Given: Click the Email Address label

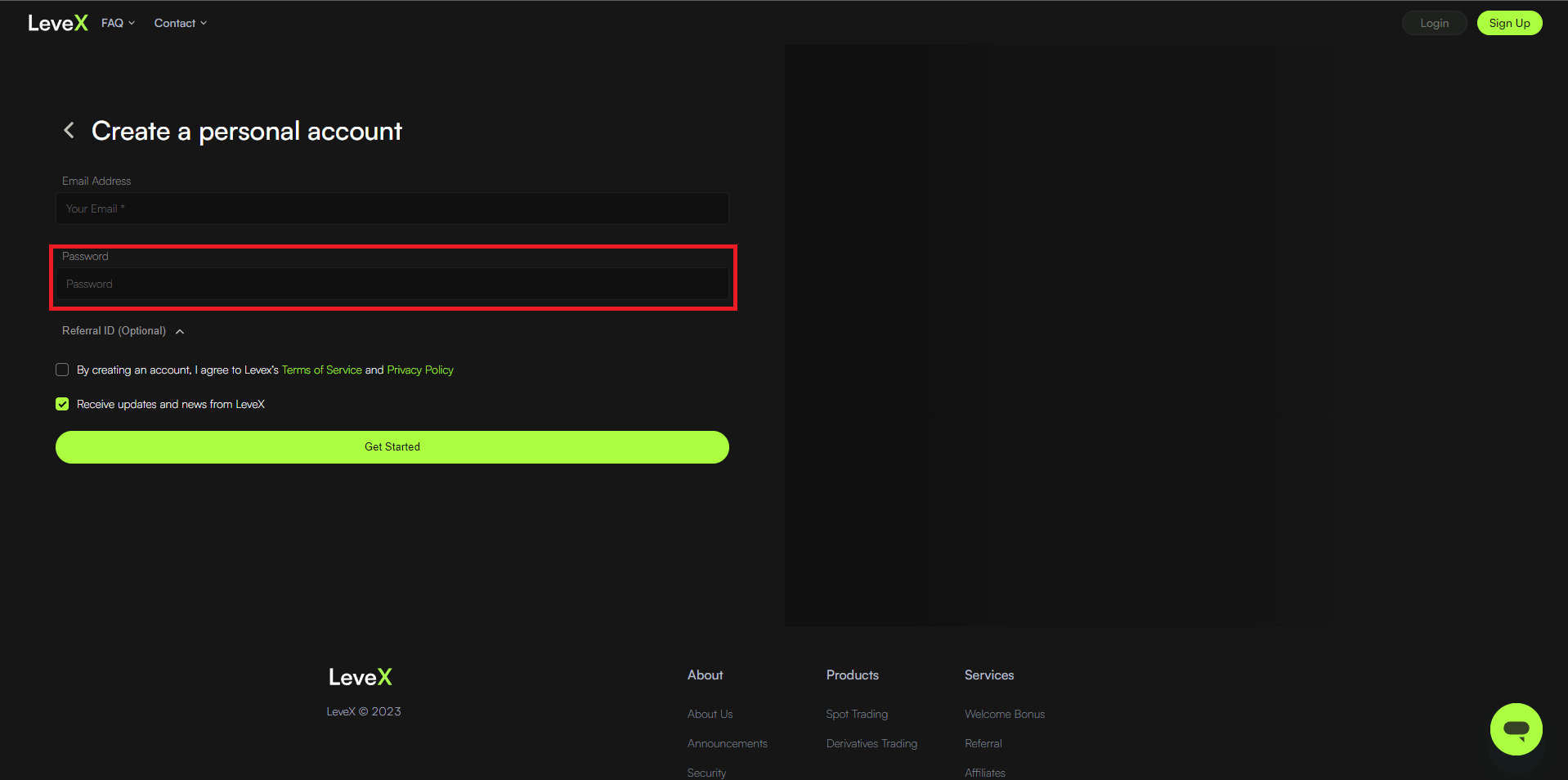Looking at the screenshot, I should [x=96, y=181].
